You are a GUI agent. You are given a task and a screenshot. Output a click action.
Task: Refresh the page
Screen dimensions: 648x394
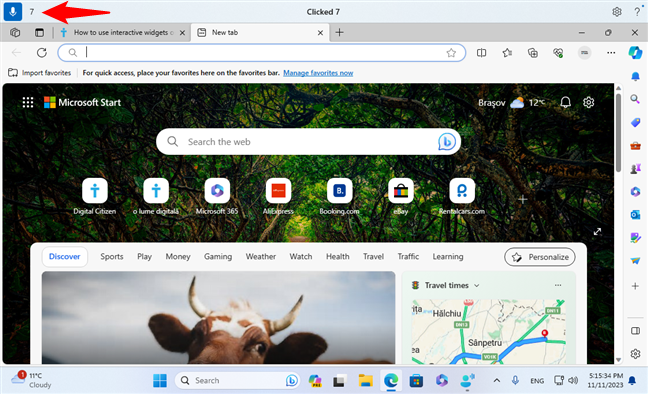(42, 53)
